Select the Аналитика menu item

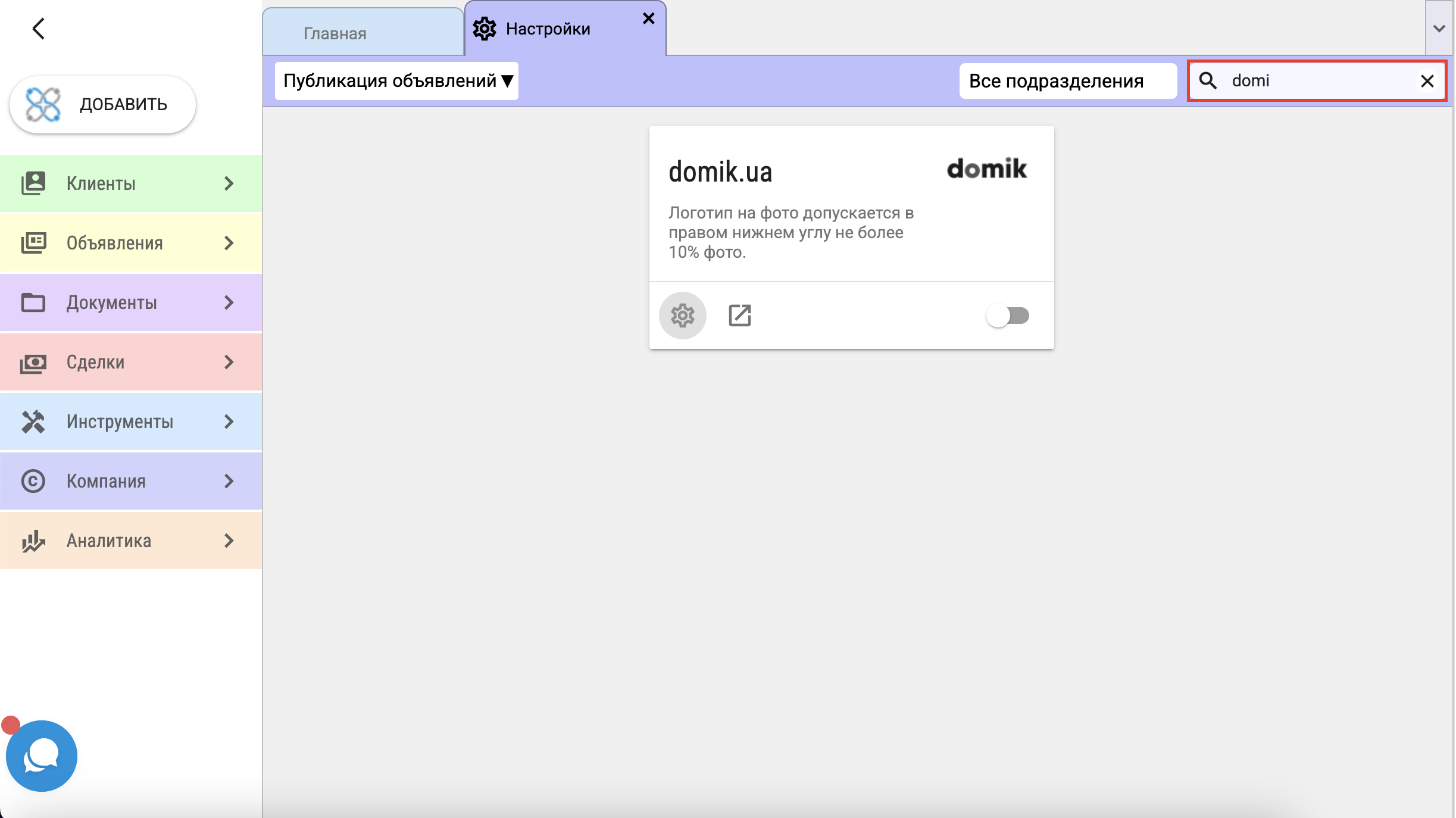(131, 541)
